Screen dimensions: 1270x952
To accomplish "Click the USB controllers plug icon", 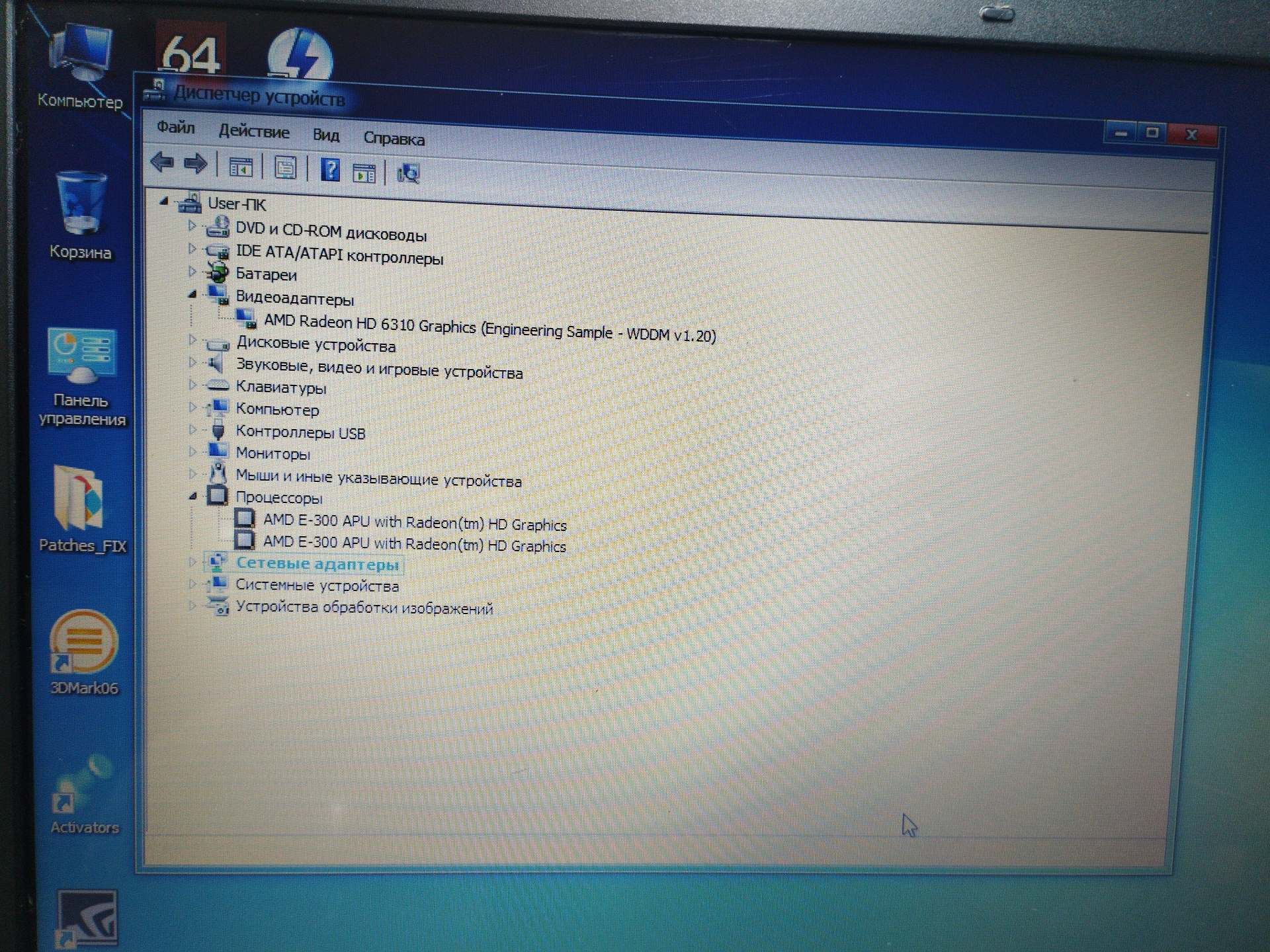I will click(x=218, y=430).
